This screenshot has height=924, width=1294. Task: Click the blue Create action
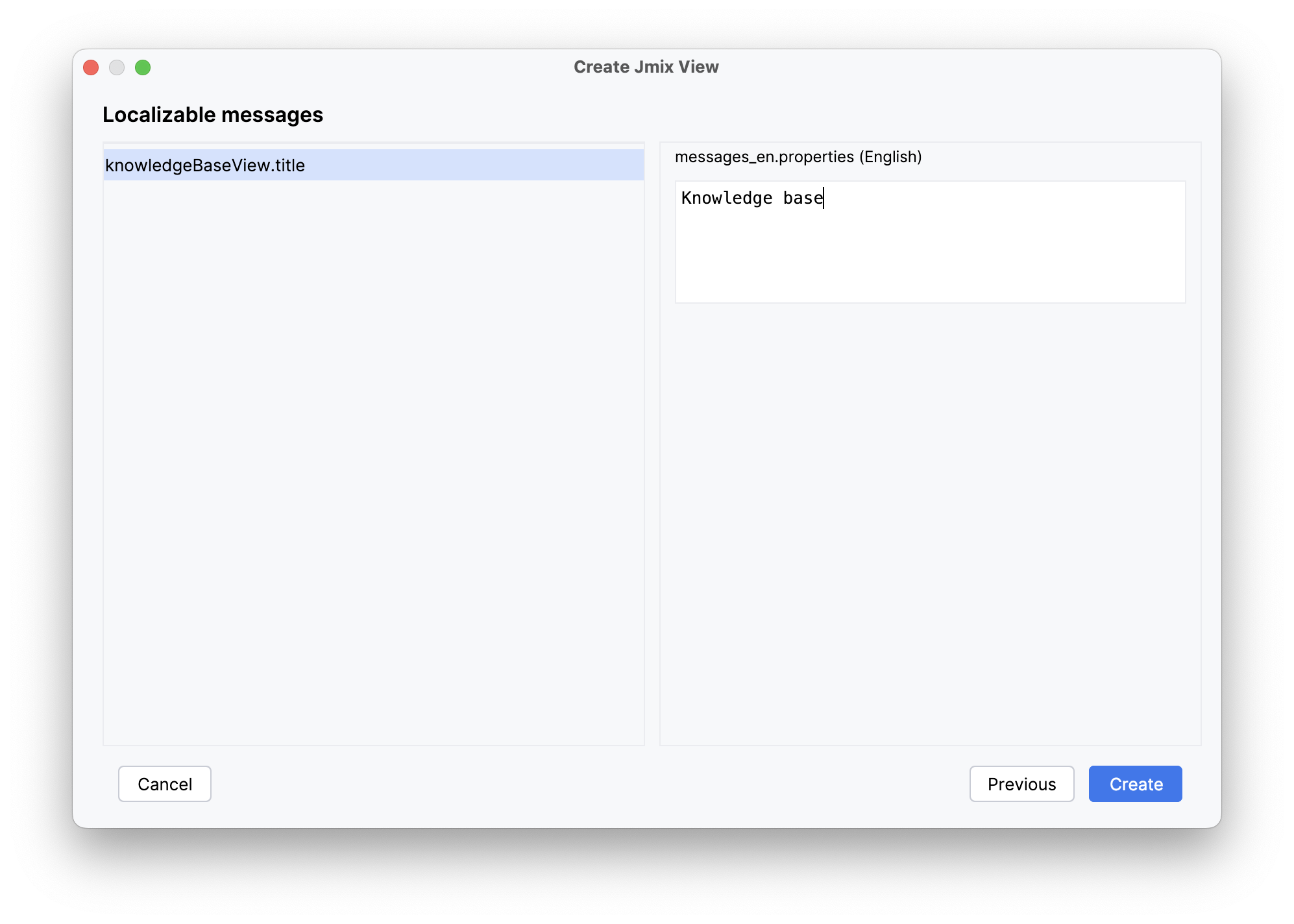[x=1134, y=784]
